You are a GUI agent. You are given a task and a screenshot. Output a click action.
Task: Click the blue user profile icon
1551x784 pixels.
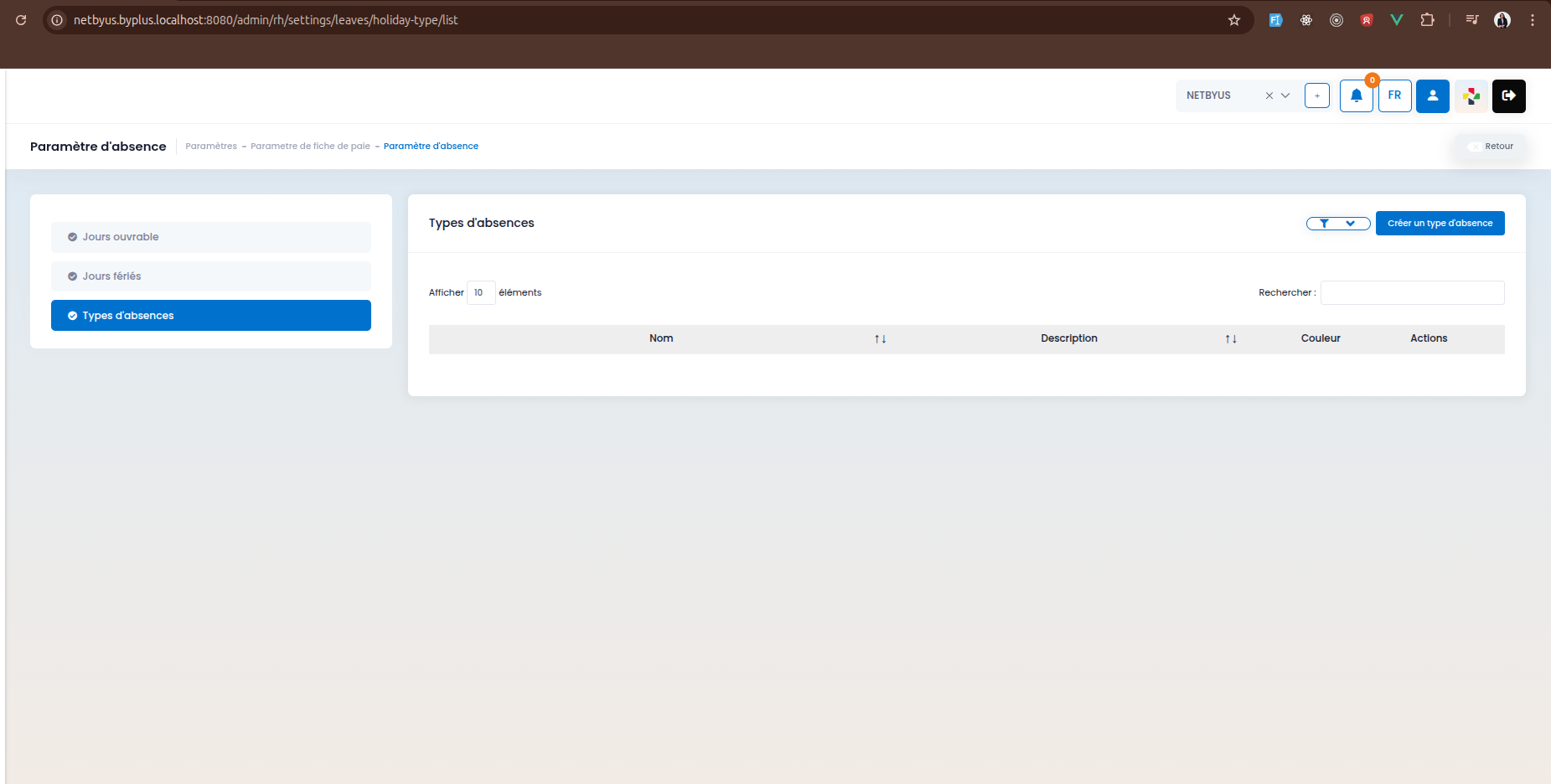(x=1432, y=95)
